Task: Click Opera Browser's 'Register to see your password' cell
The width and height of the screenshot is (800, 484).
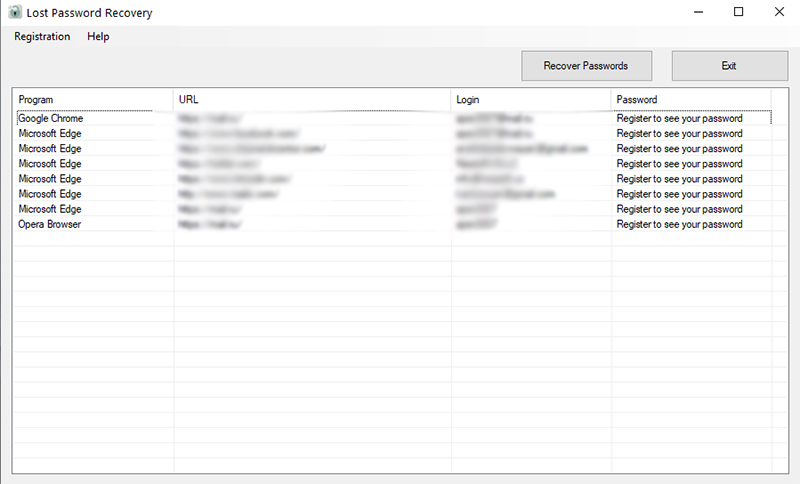Action: click(x=679, y=224)
